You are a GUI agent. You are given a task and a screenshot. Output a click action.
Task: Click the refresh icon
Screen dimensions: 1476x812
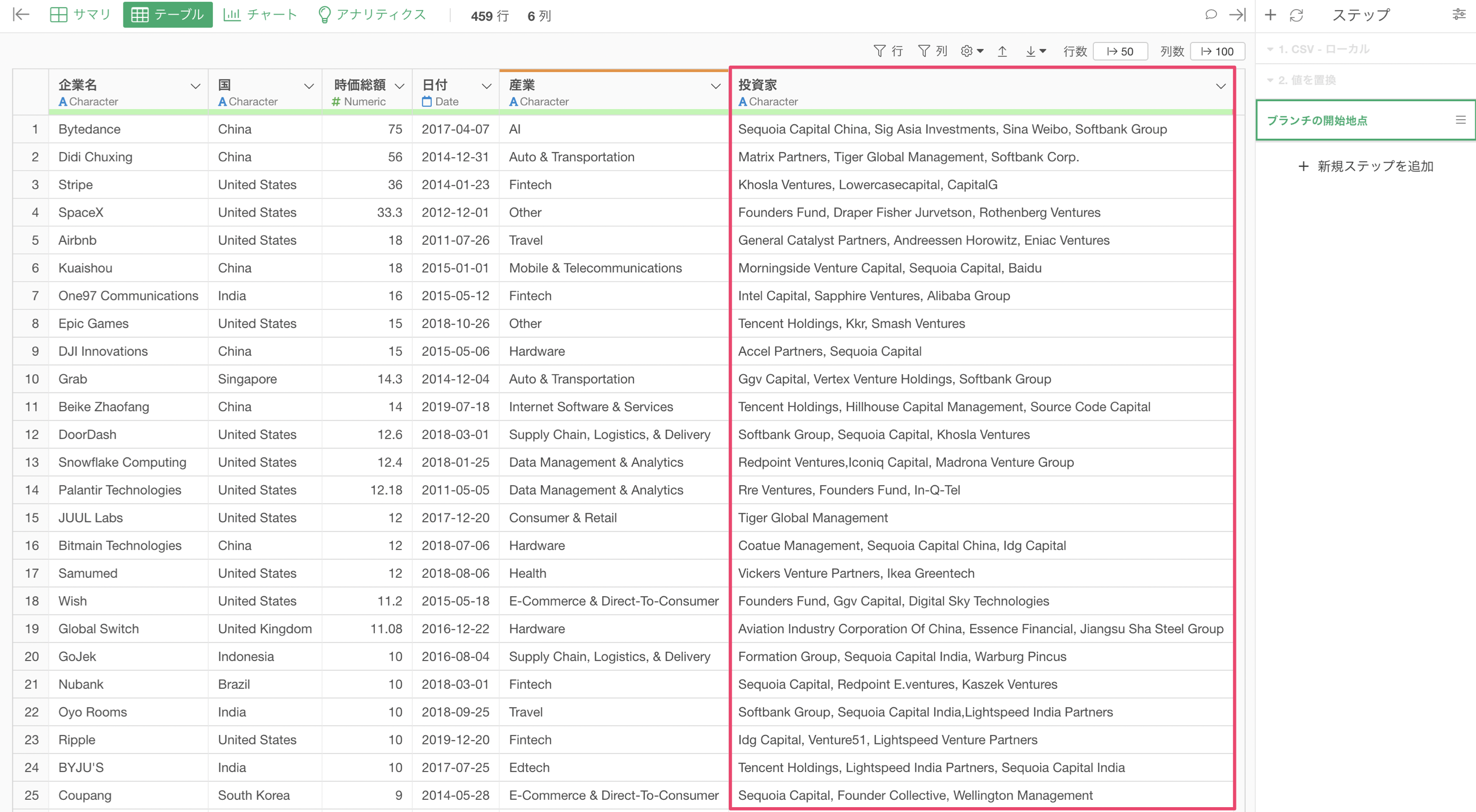tap(1297, 15)
